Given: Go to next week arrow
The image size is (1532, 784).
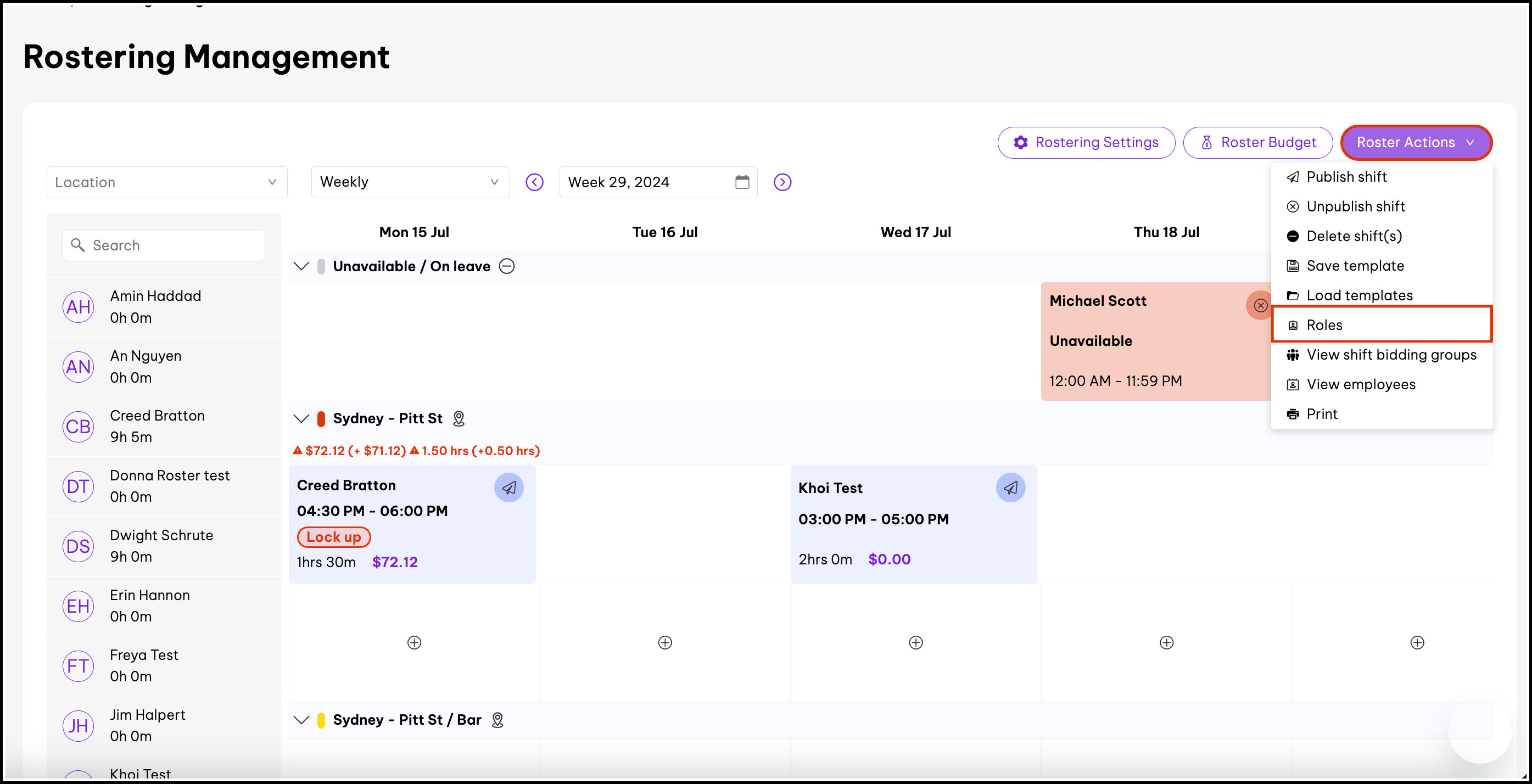Looking at the screenshot, I should [782, 182].
